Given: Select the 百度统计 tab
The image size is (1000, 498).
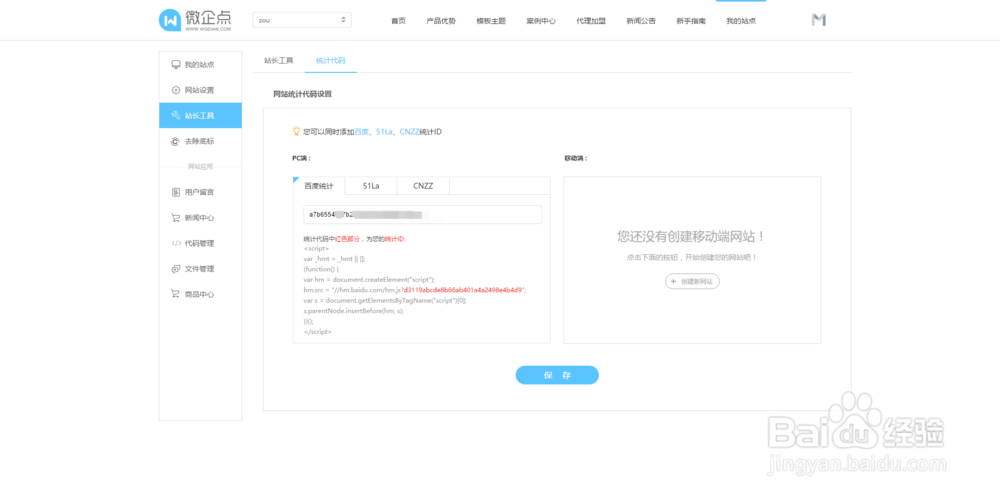Looking at the screenshot, I should (319, 186).
